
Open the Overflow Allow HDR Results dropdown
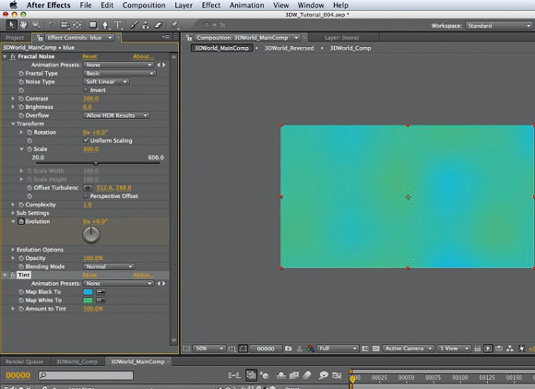[116, 115]
